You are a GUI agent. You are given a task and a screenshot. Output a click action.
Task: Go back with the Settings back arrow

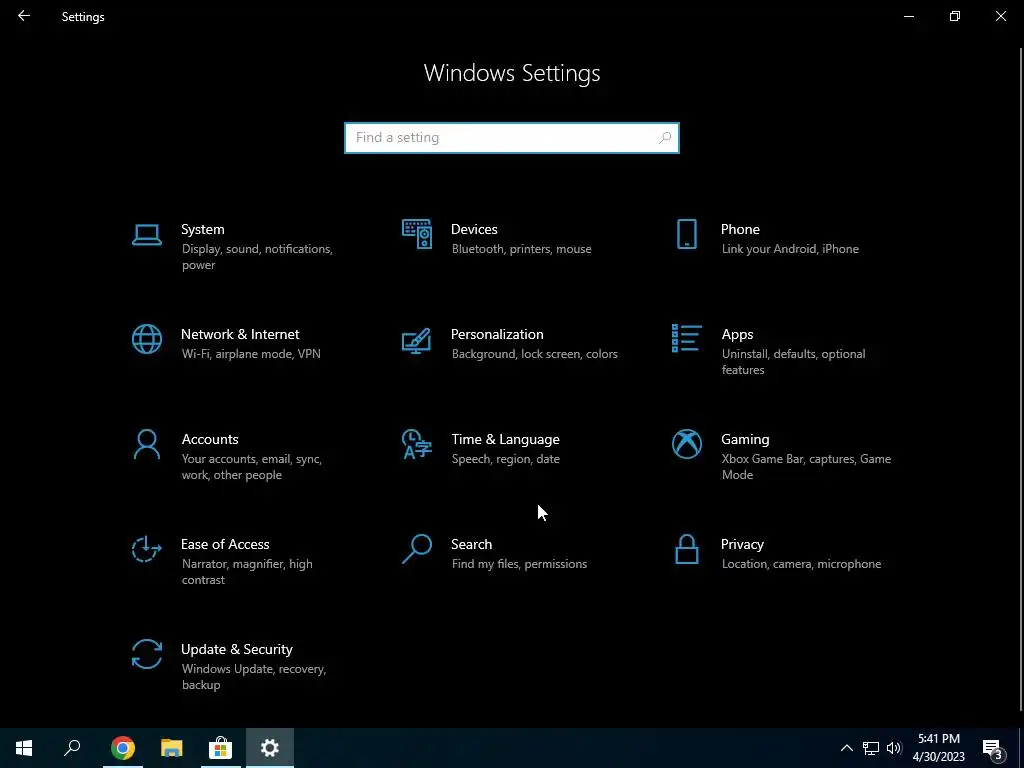pos(24,16)
